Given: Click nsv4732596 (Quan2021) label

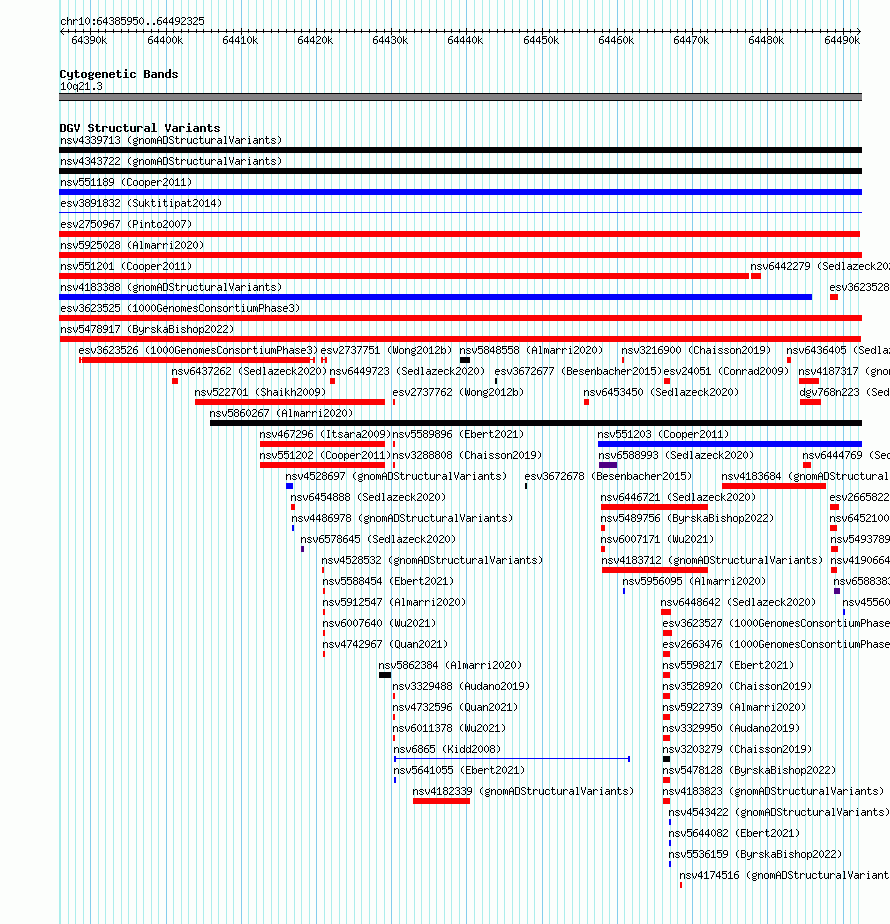Looking at the screenshot, I should click(x=455, y=708).
